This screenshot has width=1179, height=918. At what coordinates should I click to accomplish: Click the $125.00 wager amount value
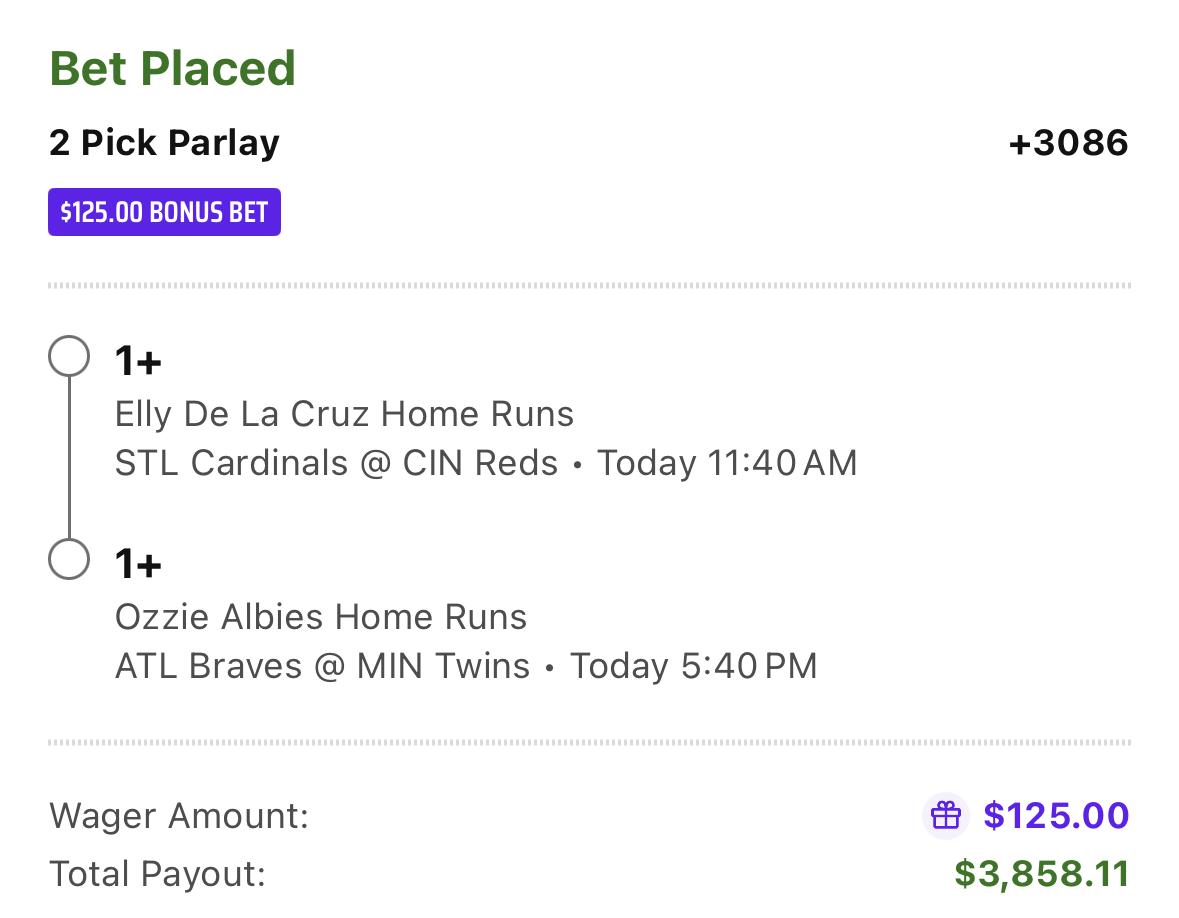(x=1056, y=816)
